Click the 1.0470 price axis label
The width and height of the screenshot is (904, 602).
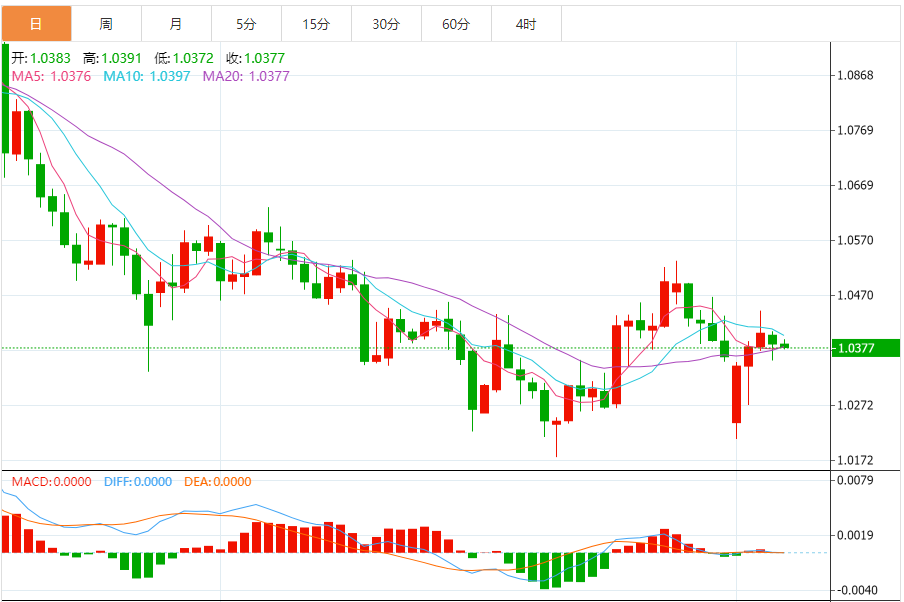(x=855, y=295)
